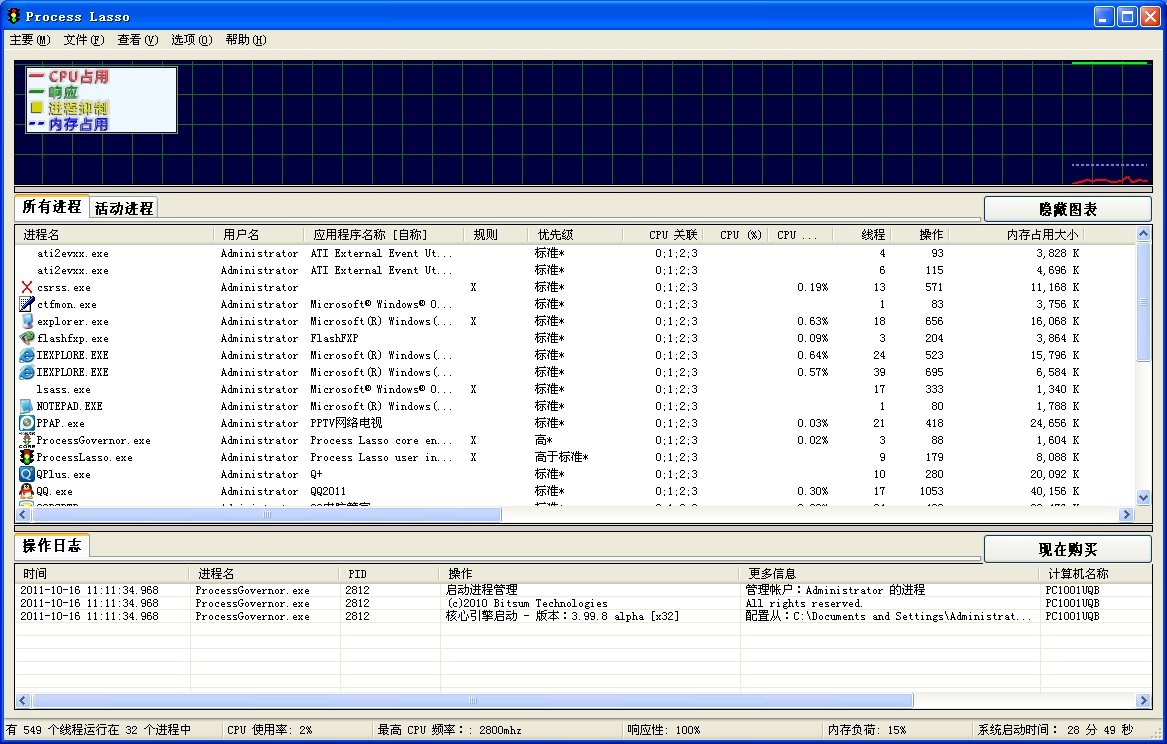The image size is (1167, 744).
Task: Open the 主要 menu
Action: click(29, 40)
